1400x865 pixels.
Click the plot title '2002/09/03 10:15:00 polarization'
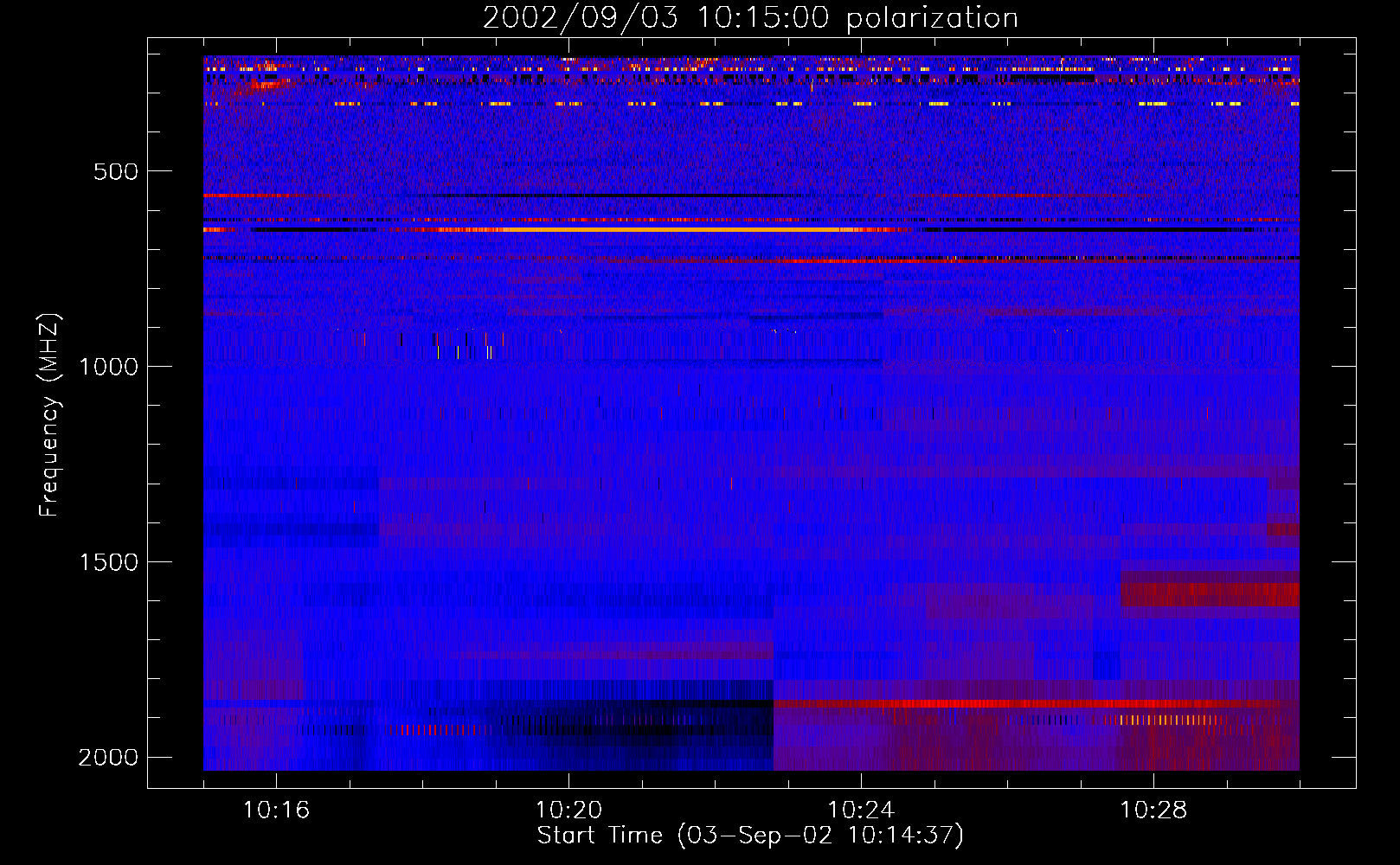pyautogui.click(x=750, y=18)
